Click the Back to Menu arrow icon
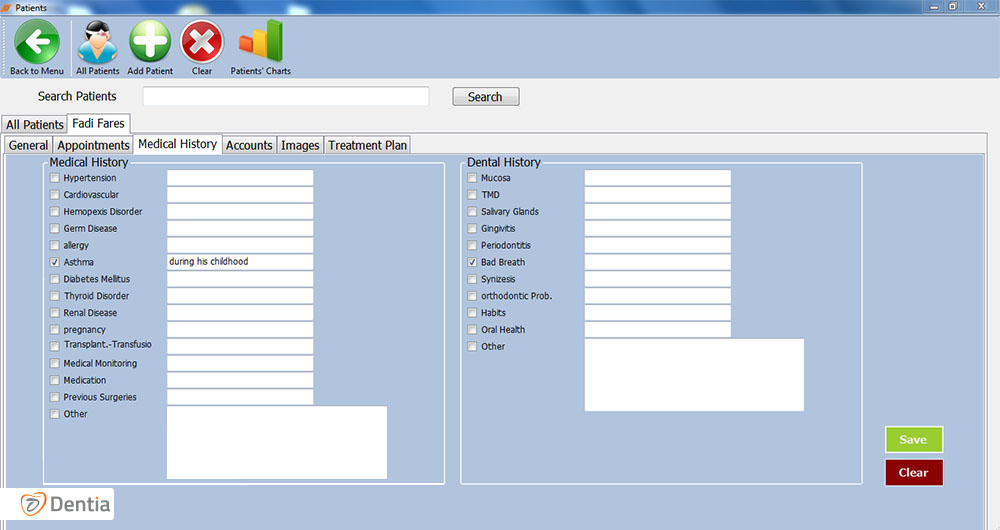 [x=37, y=42]
